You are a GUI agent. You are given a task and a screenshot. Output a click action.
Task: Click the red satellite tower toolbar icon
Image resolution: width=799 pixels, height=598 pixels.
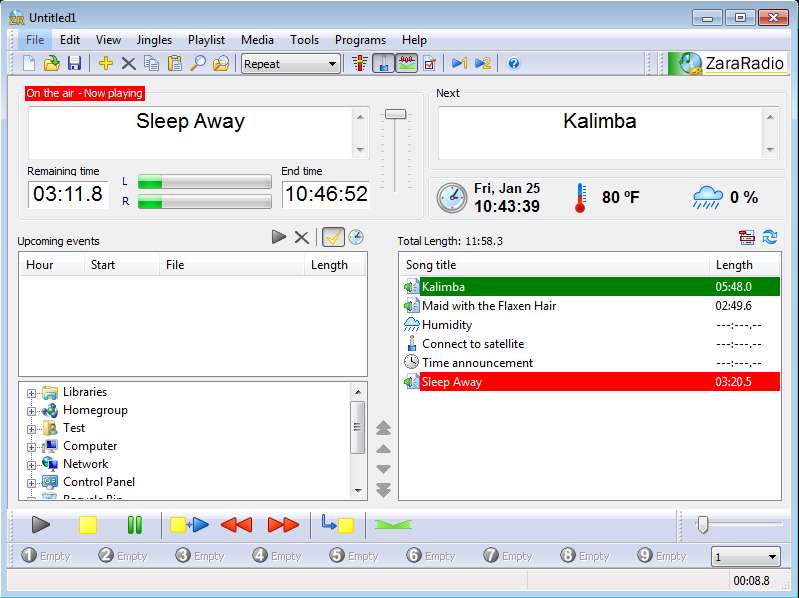360,64
